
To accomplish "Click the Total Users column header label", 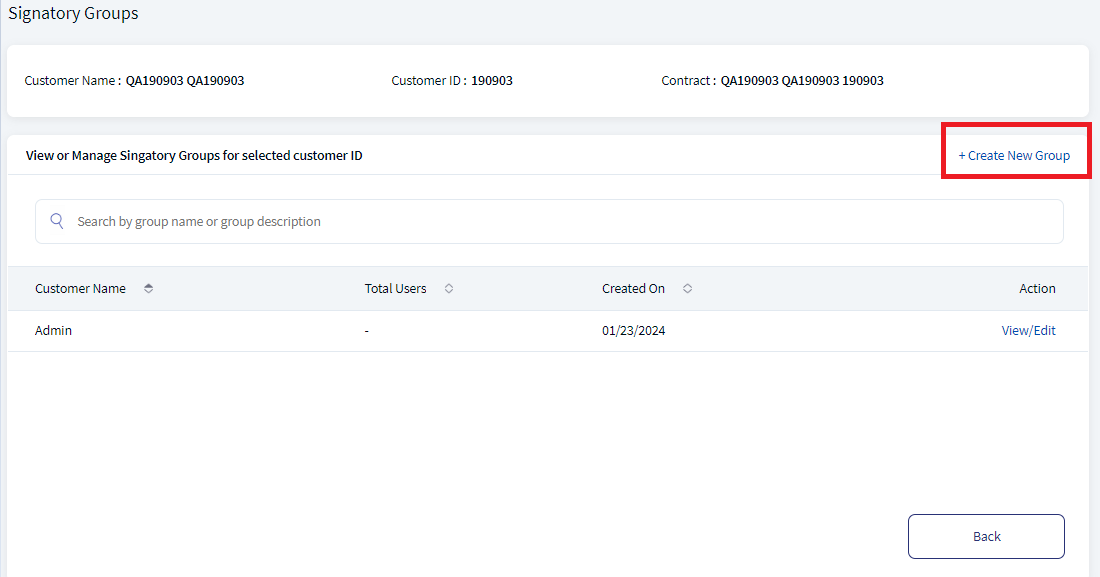I will click(x=396, y=288).
